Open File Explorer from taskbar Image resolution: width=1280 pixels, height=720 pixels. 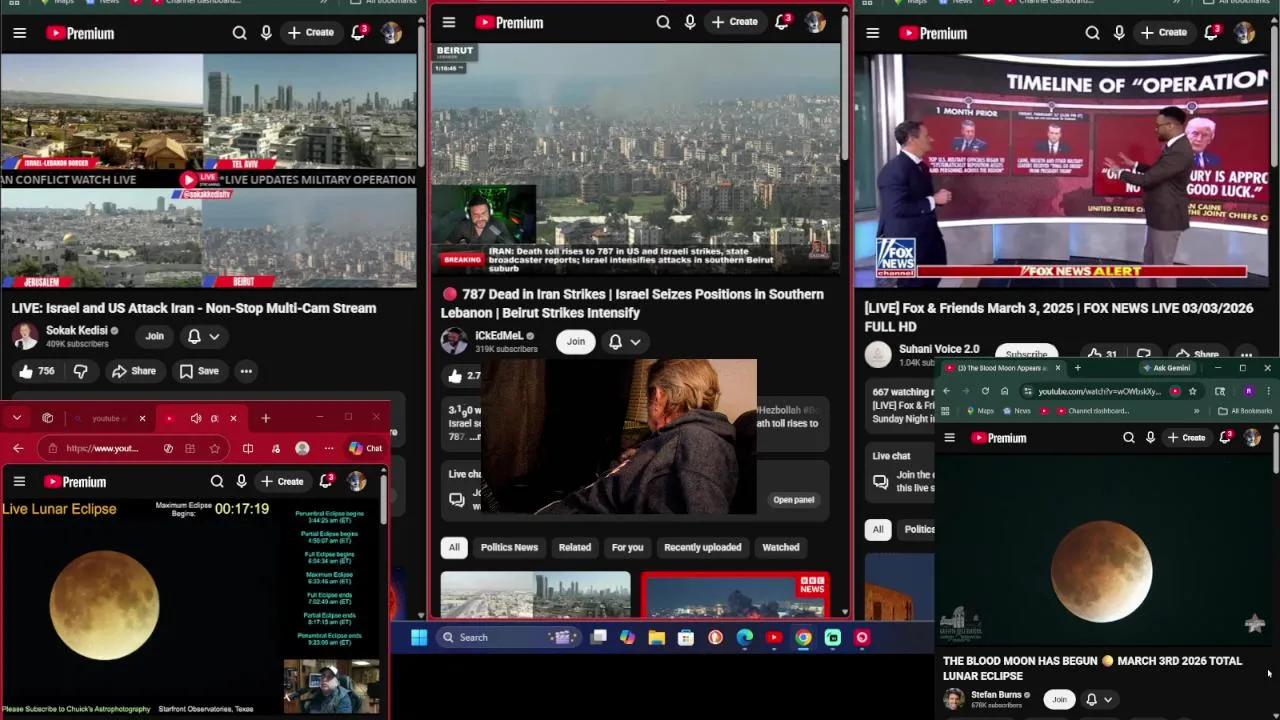click(x=656, y=637)
